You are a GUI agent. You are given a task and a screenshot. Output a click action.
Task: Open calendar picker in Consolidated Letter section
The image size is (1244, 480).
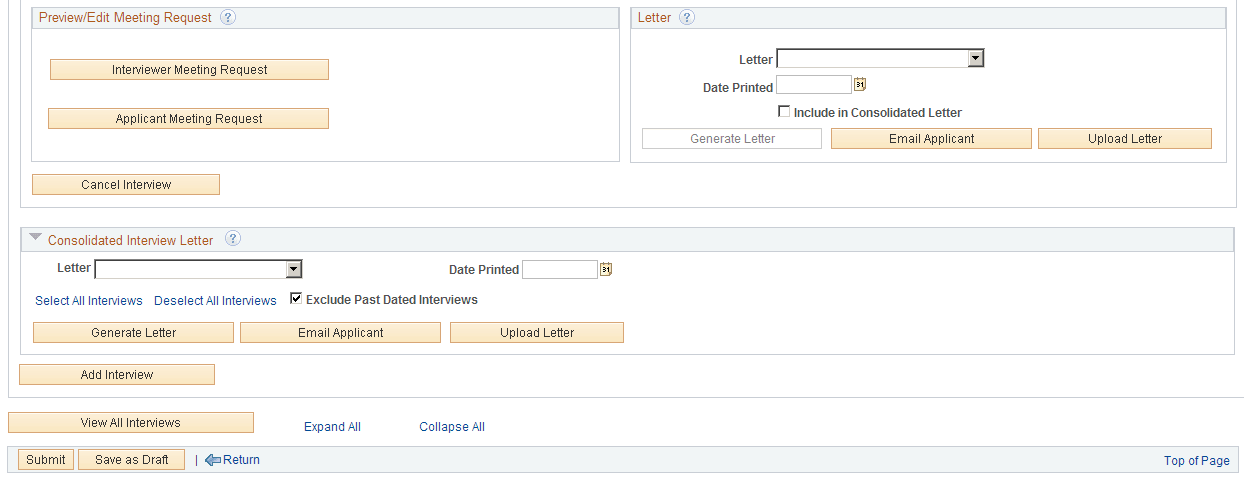point(605,269)
